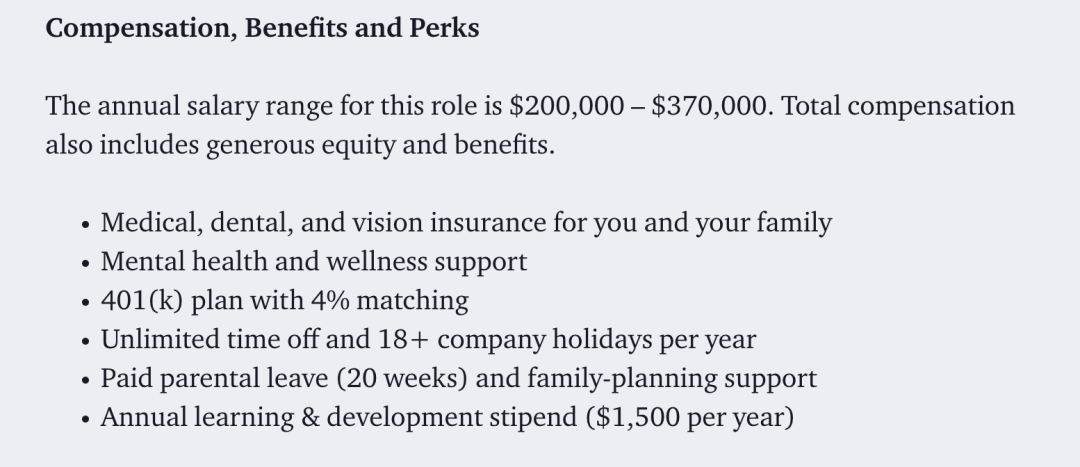Click the $200,000 salary figure
This screenshot has width=1080, height=467.
tap(566, 106)
